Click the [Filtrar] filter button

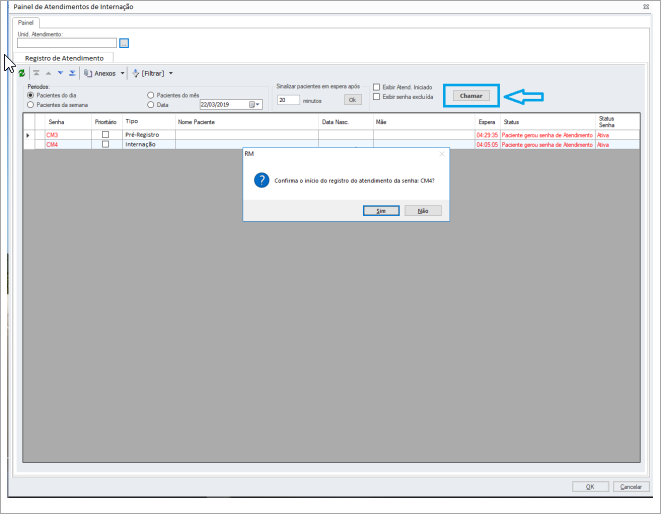(x=148, y=73)
